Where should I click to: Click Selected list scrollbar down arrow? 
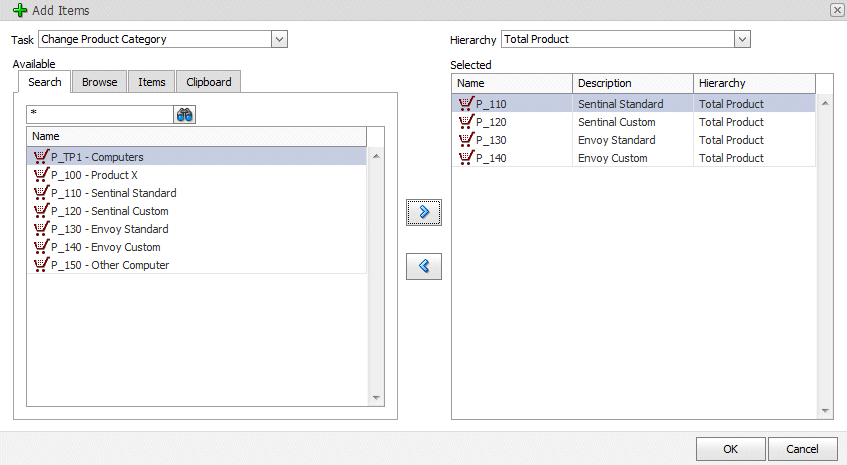click(826, 411)
